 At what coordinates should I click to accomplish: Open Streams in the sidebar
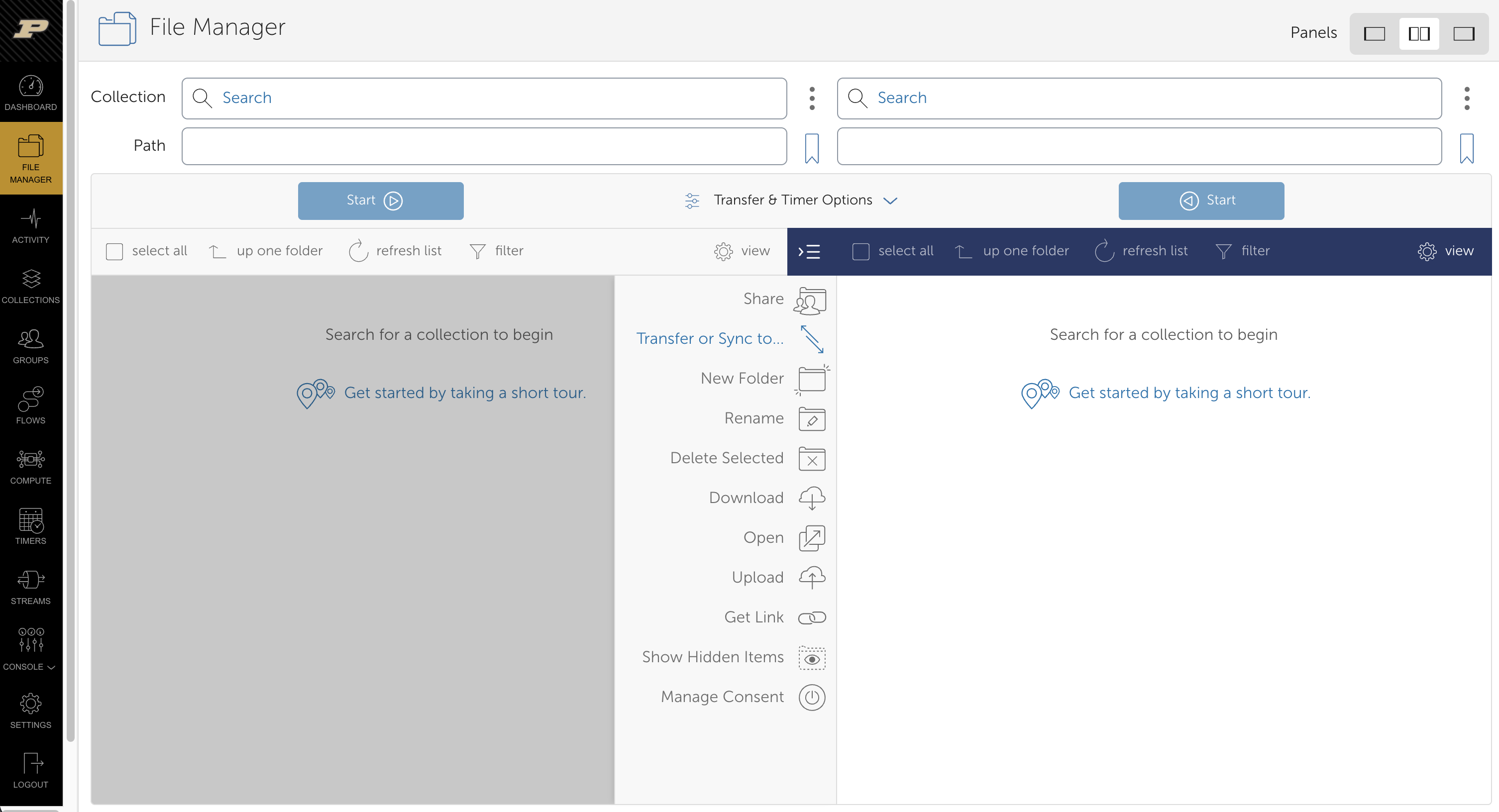point(31,588)
